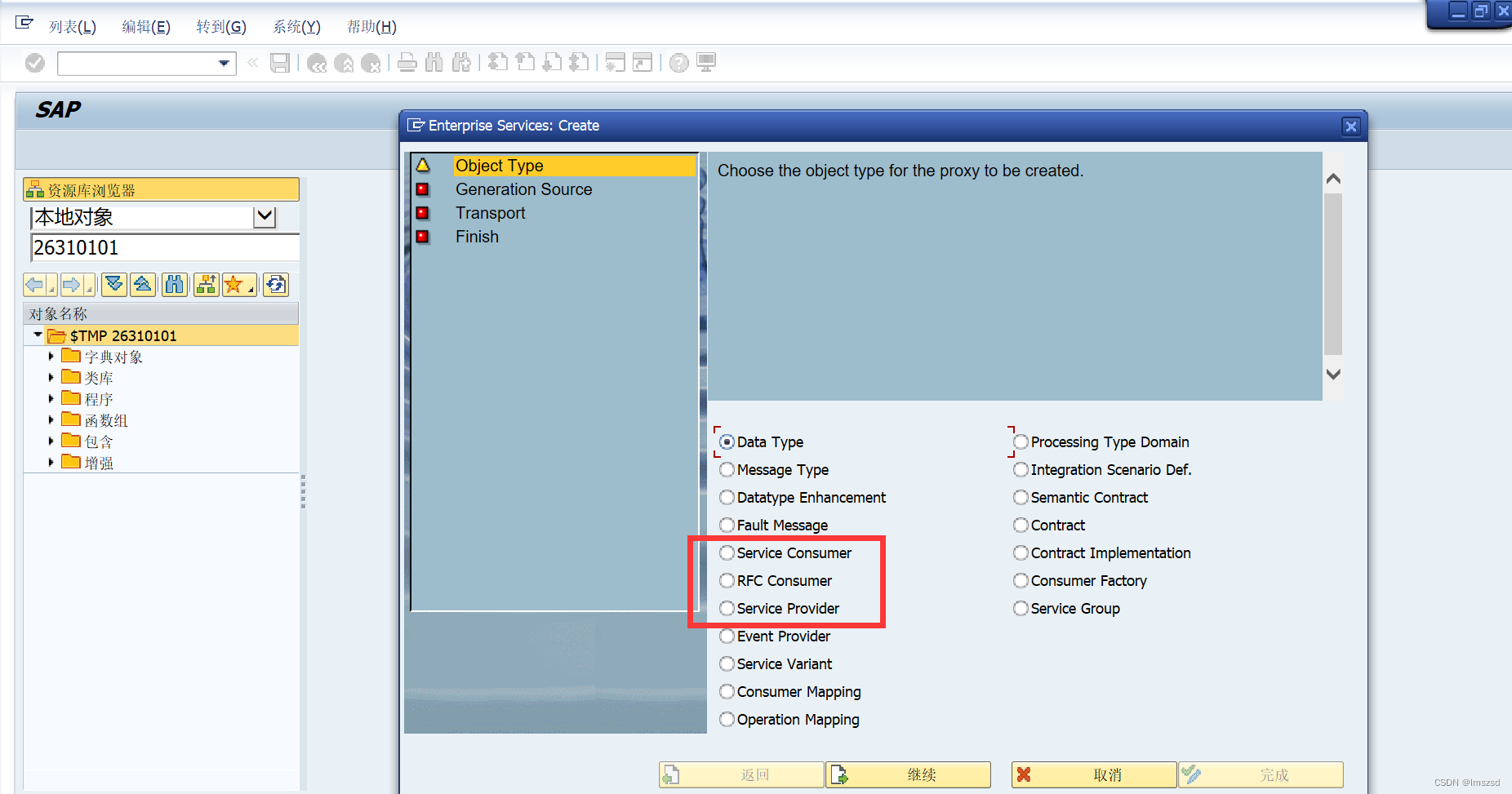
Task: Select the Data Type radio button
Action: pos(727,442)
